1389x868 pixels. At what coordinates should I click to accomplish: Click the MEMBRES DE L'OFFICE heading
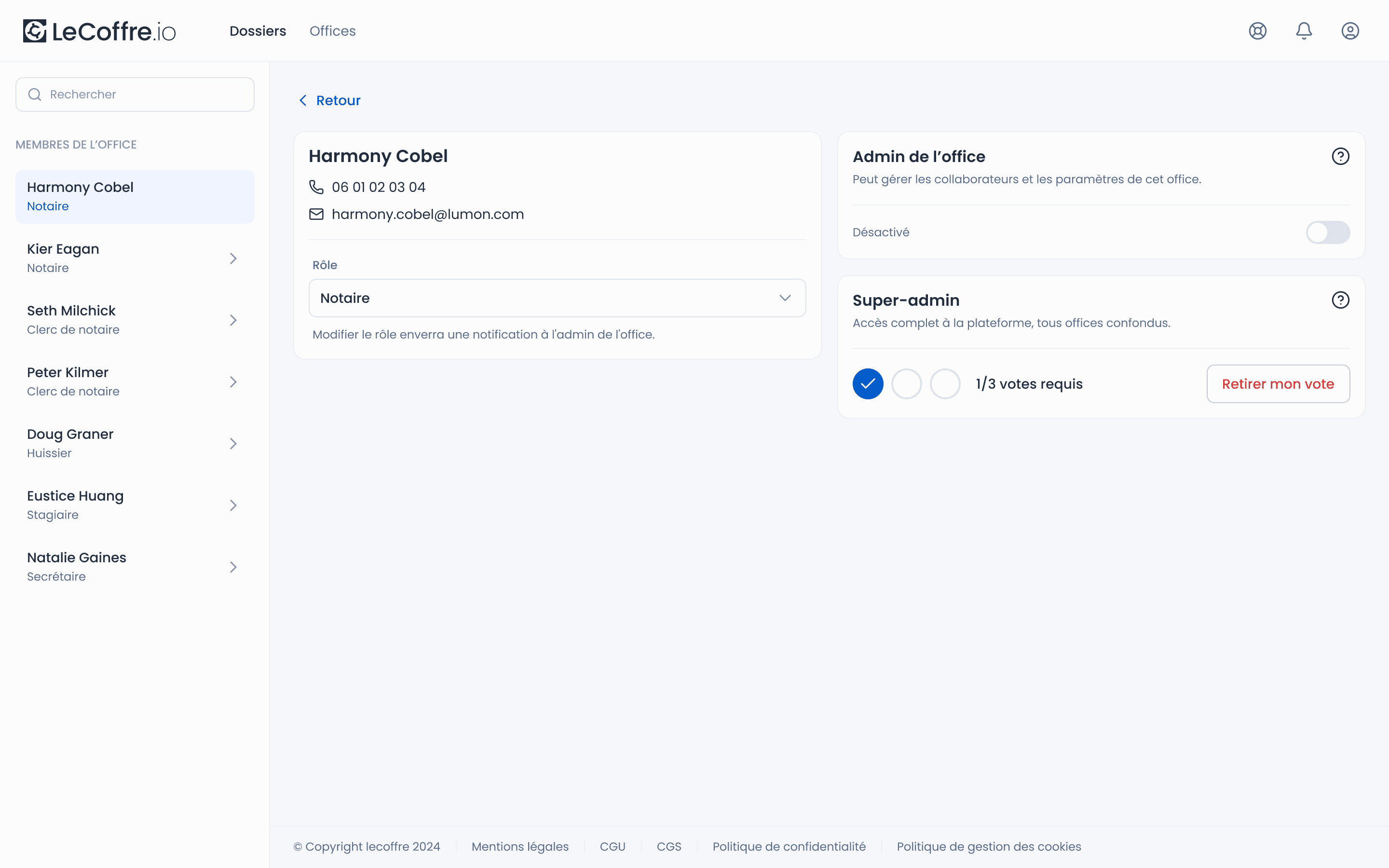tap(76, 145)
